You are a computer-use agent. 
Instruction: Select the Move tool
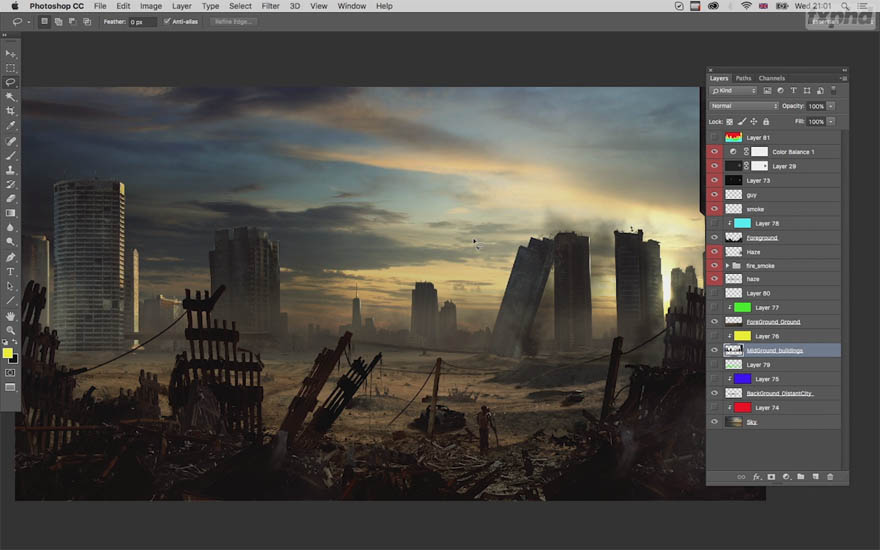tap(10, 54)
